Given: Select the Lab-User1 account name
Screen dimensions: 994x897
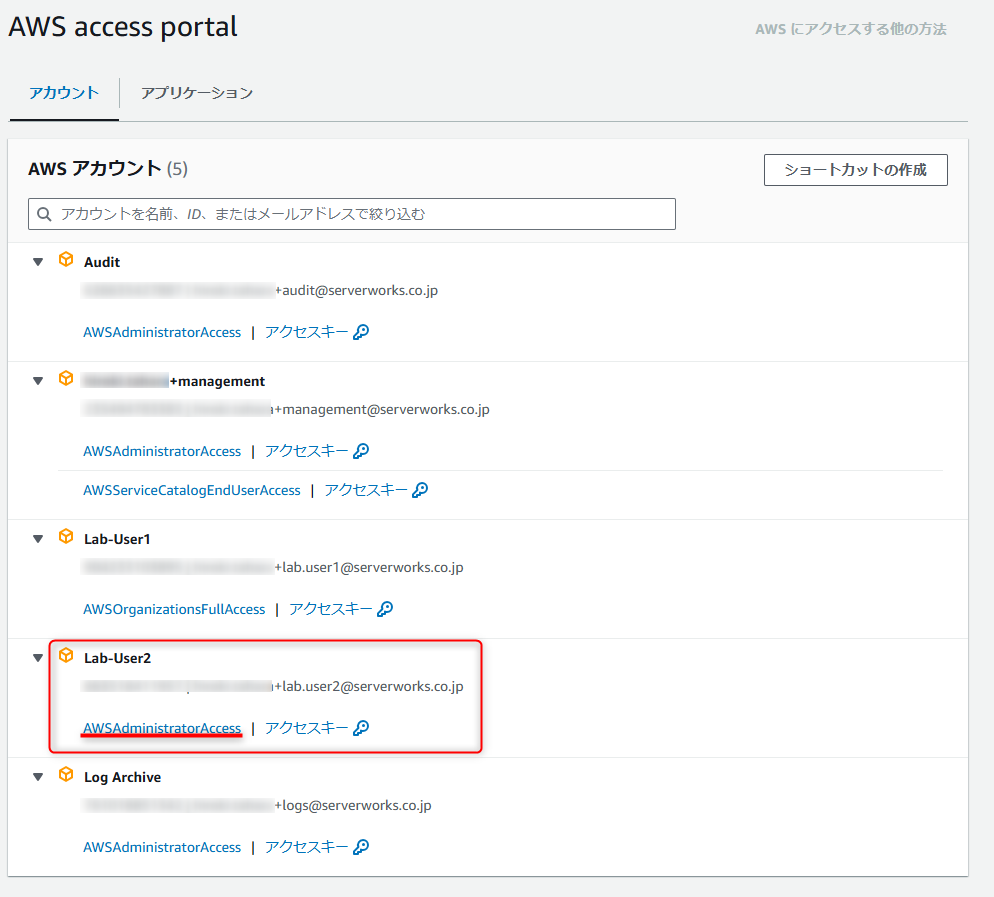Looking at the screenshot, I should tap(117, 539).
